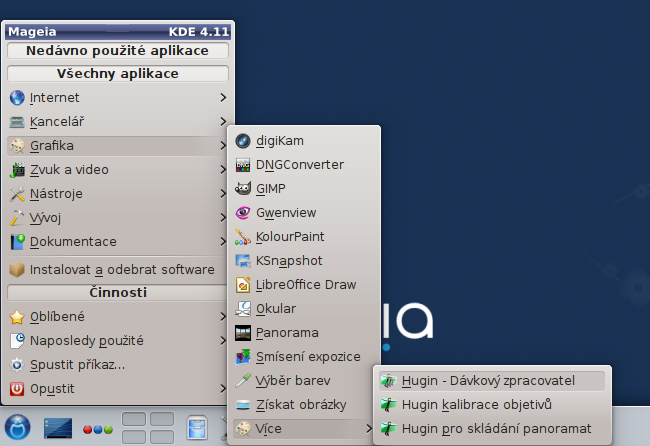Click the Naposledy použité document icon
This screenshot has height=446, width=650.
(17, 341)
